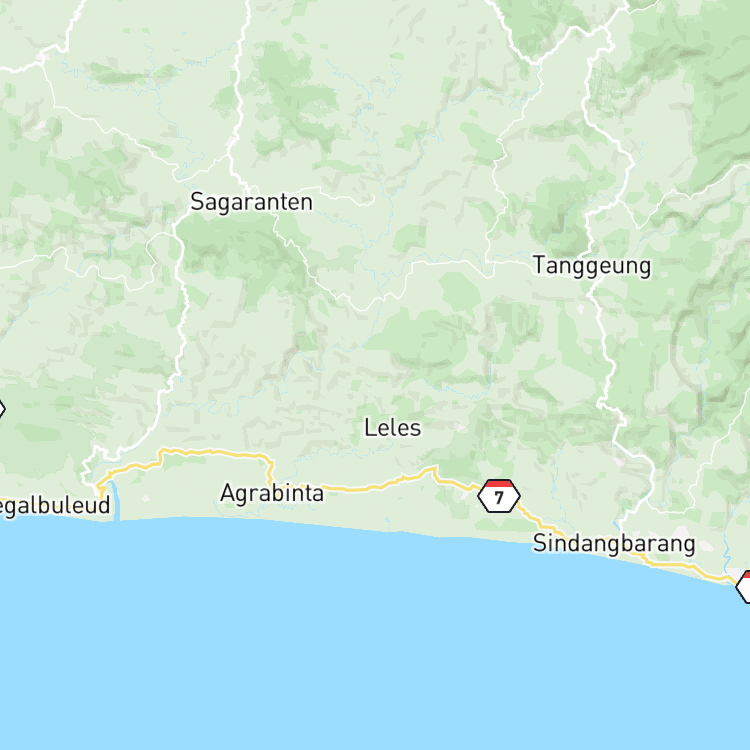Select the Leles place label
This screenshot has height=750, width=750.
tap(393, 427)
